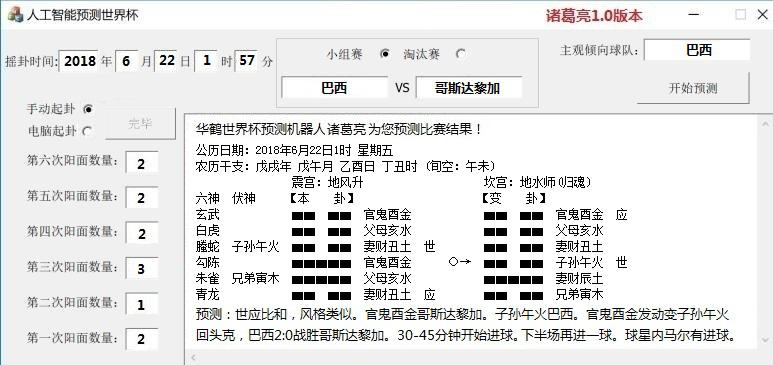Click the 诸葛亮1.0版本 title text
This screenshot has width=773, height=365.
pyautogui.click(x=594, y=15)
